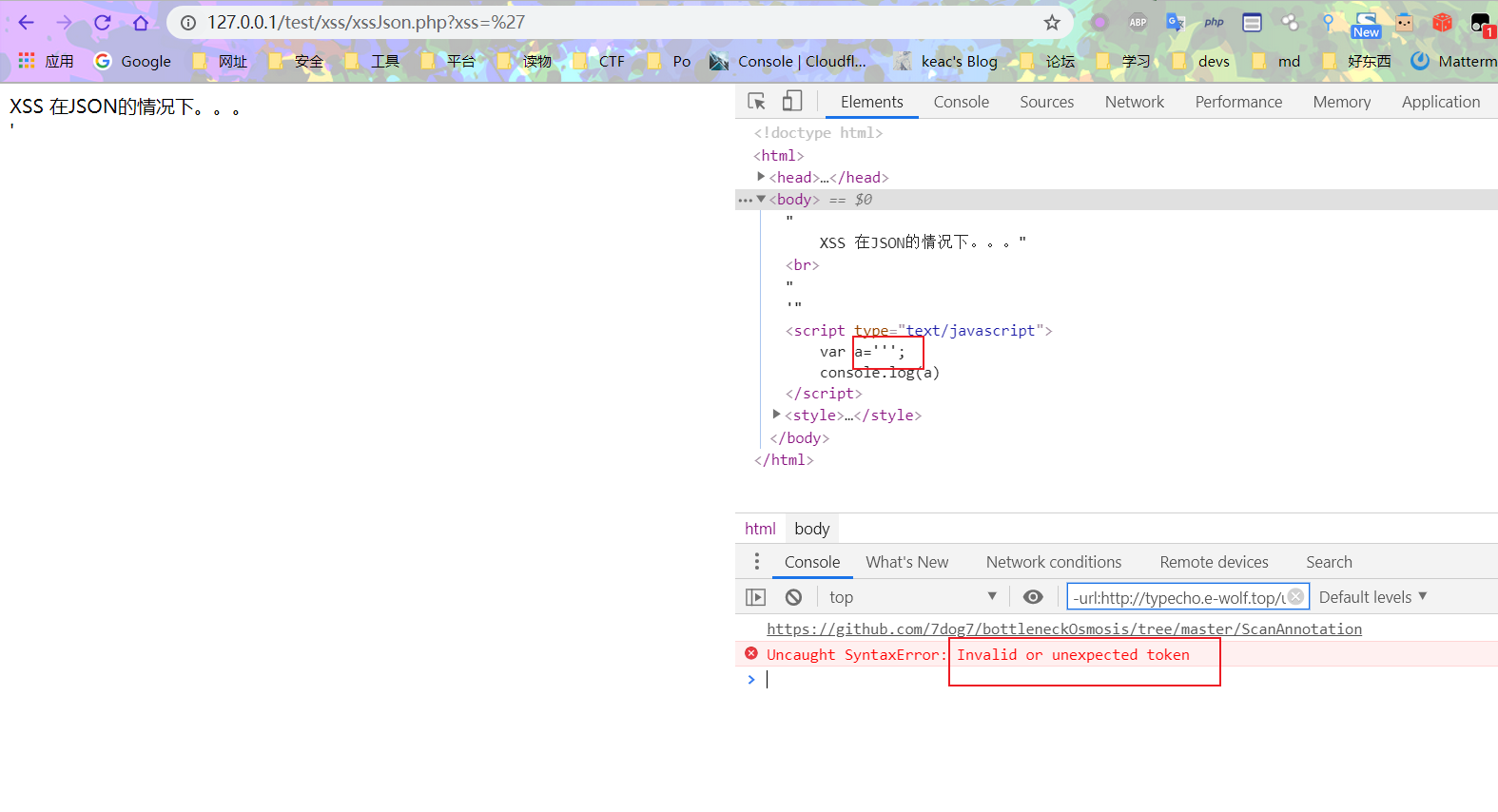1498x812 pixels.
Task: Toggle the device toolbar
Action: tap(792, 101)
